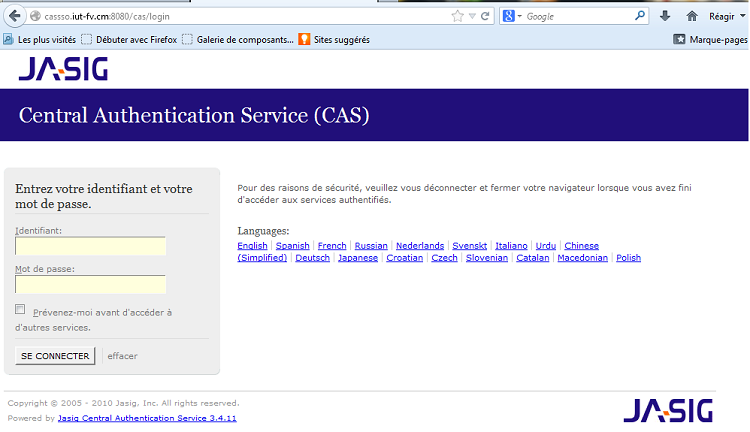Click the effacer link to clear form
The width and height of the screenshot is (750, 432).
[122, 356]
